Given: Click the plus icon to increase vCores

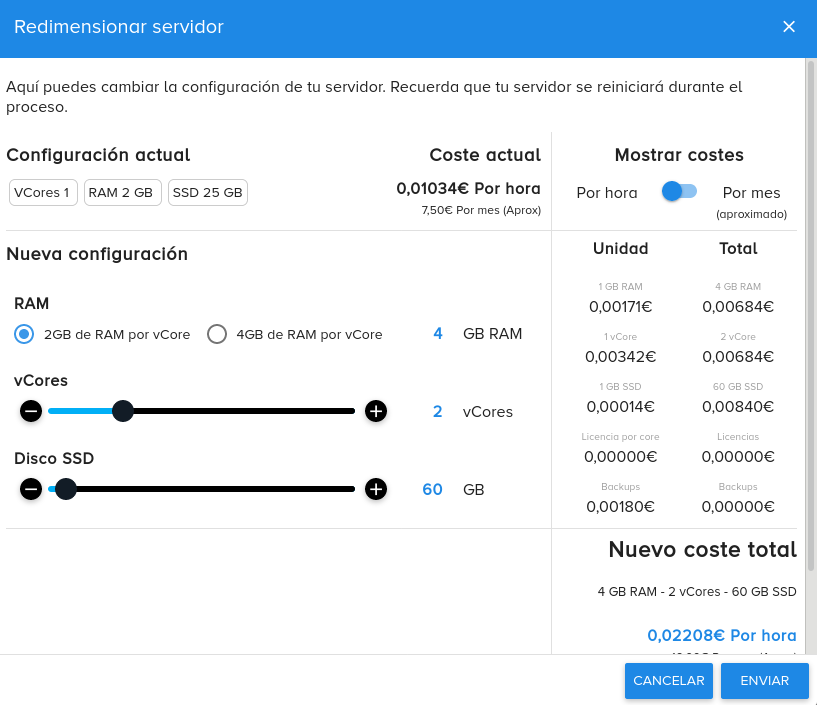Looking at the screenshot, I should 375,411.
